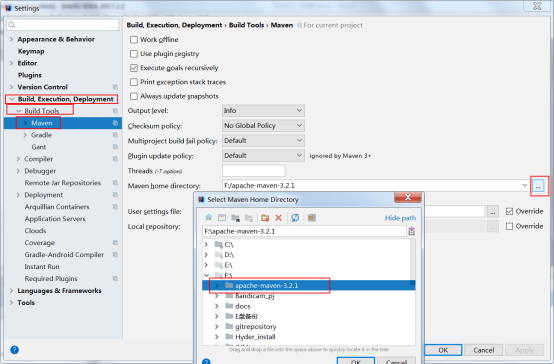Click the per-project icon next to Gradle
The image size is (554, 364).
115,135
